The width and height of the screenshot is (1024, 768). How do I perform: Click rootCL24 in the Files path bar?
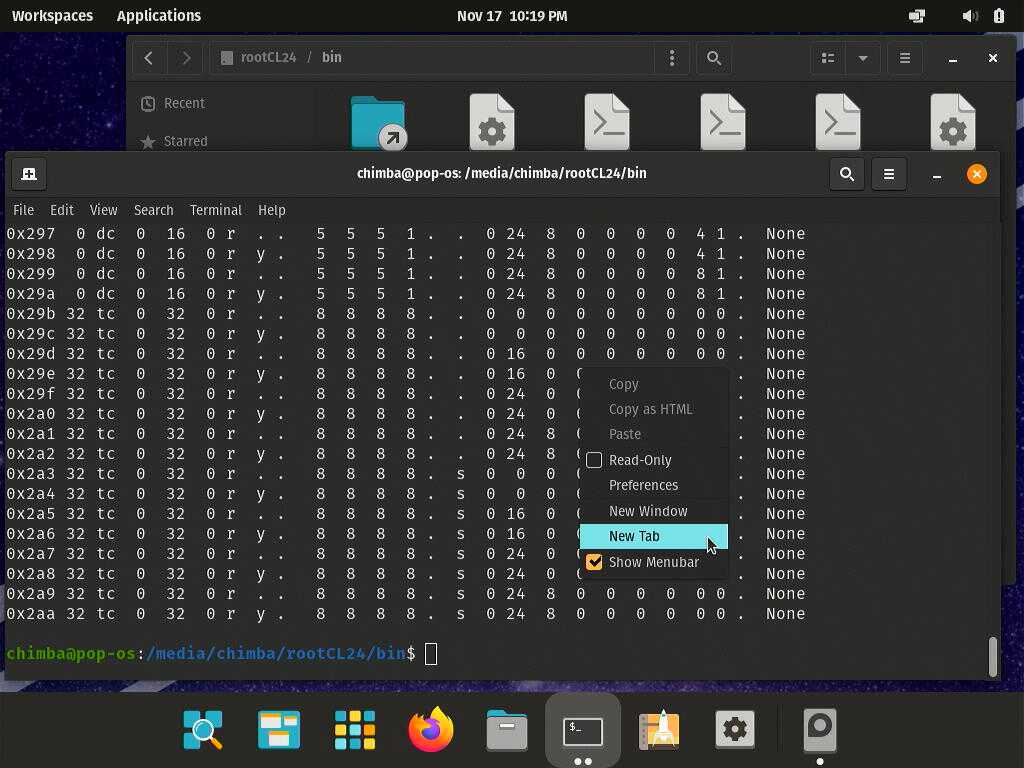(268, 57)
